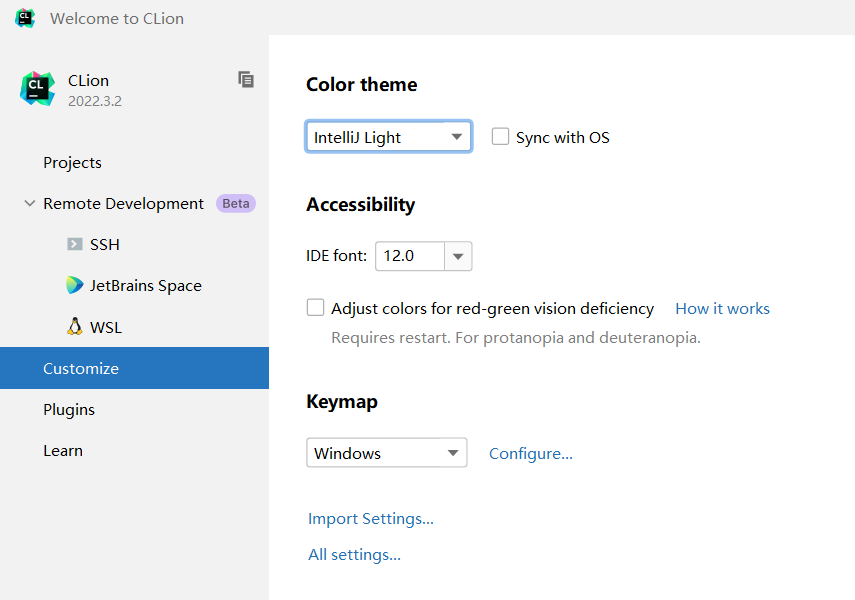The image size is (855, 600).
Task: Click the Beta badge beside Remote Development
Action: point(236,203)
